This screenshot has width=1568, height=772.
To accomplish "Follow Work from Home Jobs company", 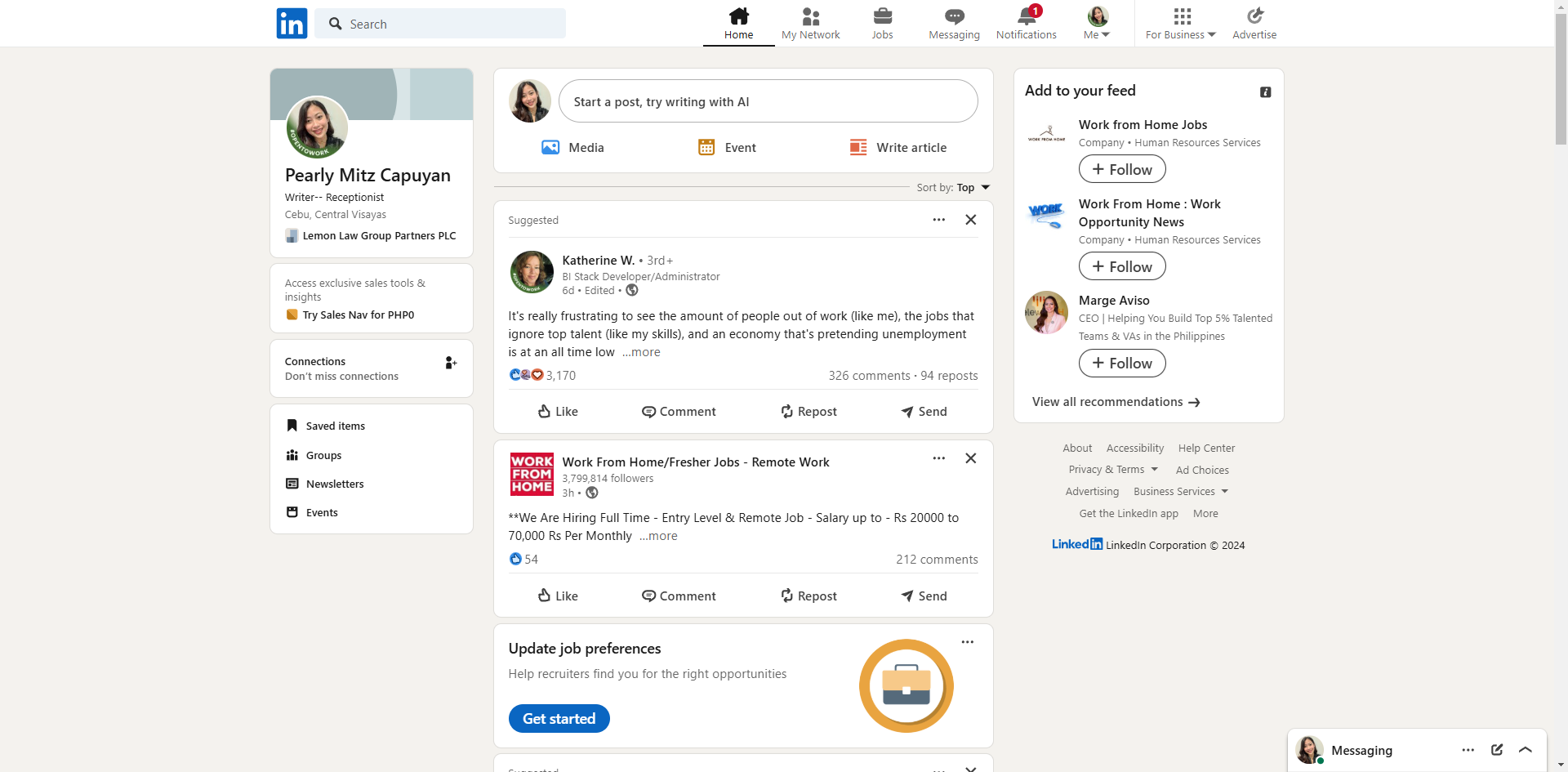I will click(x=1121, y=170).
